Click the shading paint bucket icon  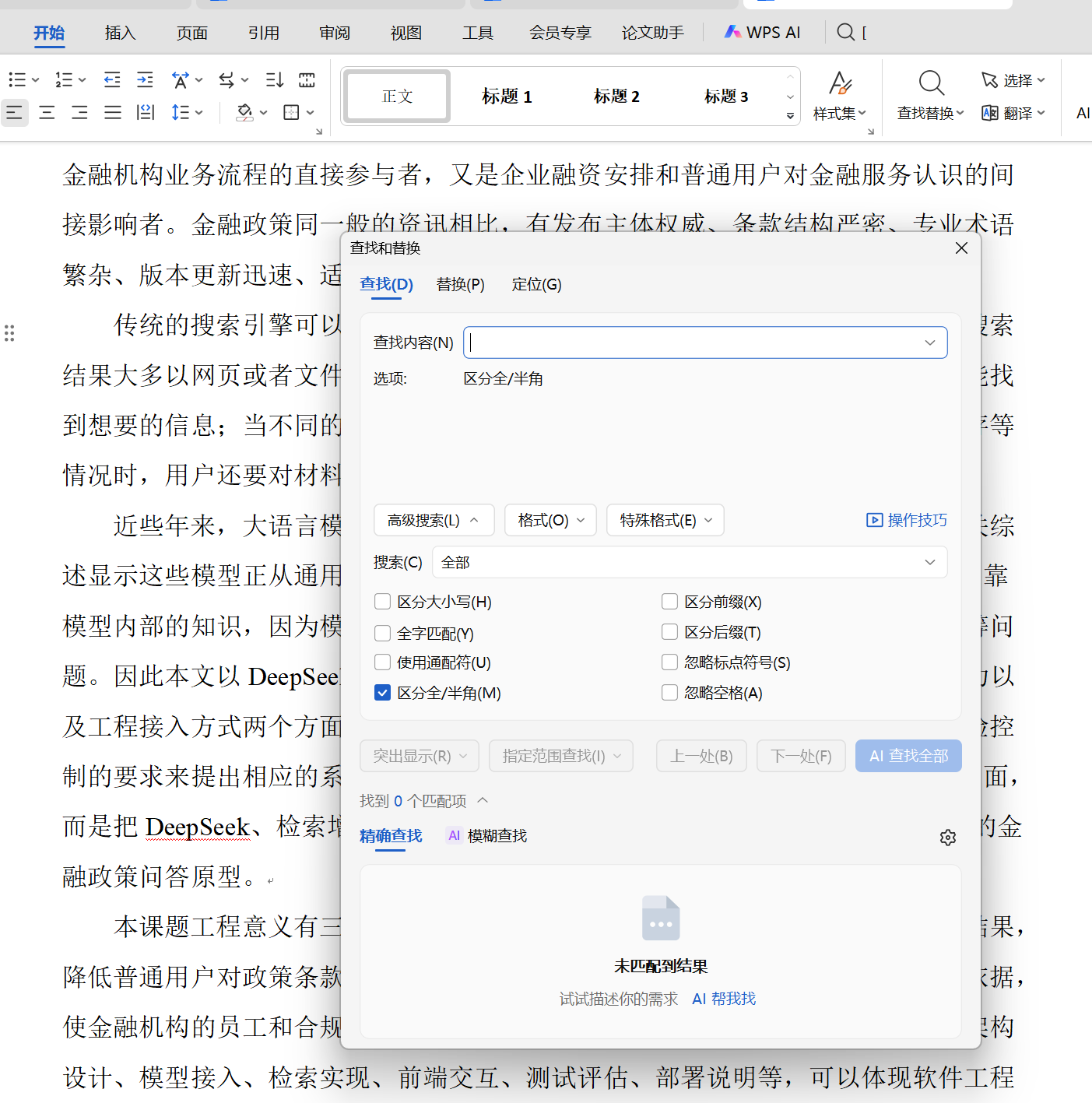click(x=244, y=113)
